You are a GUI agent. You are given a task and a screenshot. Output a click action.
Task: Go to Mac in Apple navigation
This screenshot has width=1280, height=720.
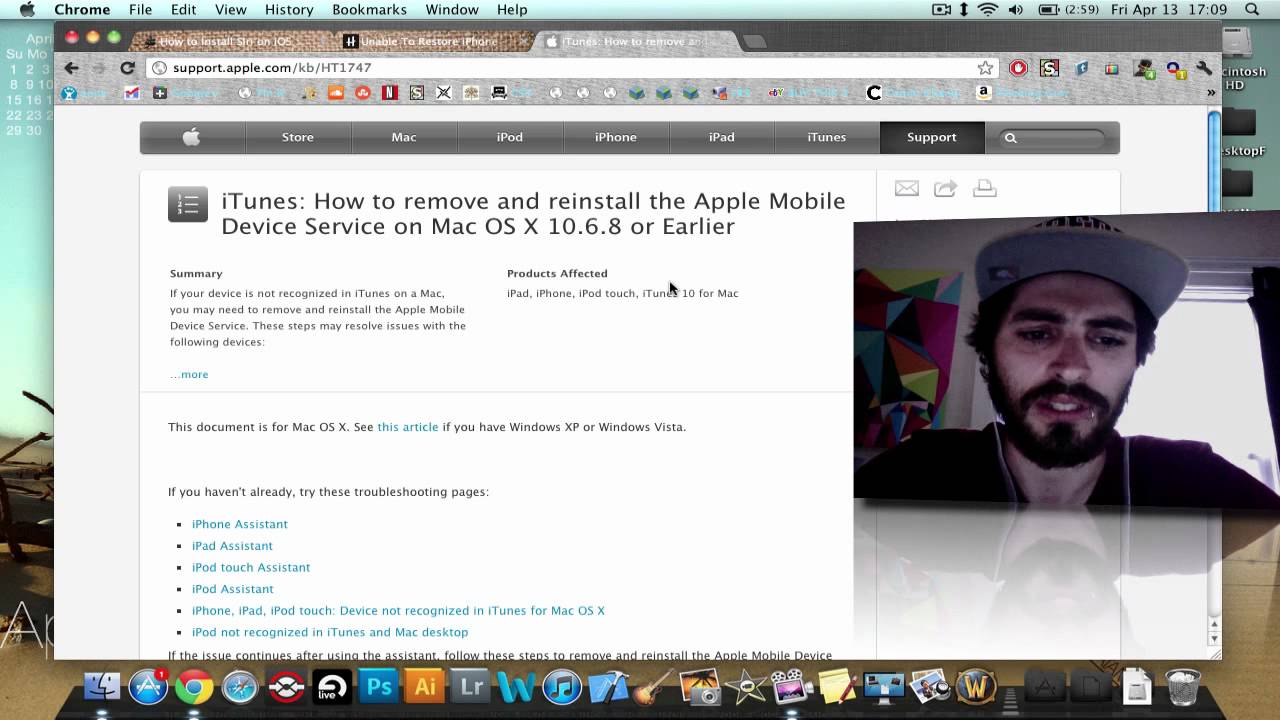404,137
